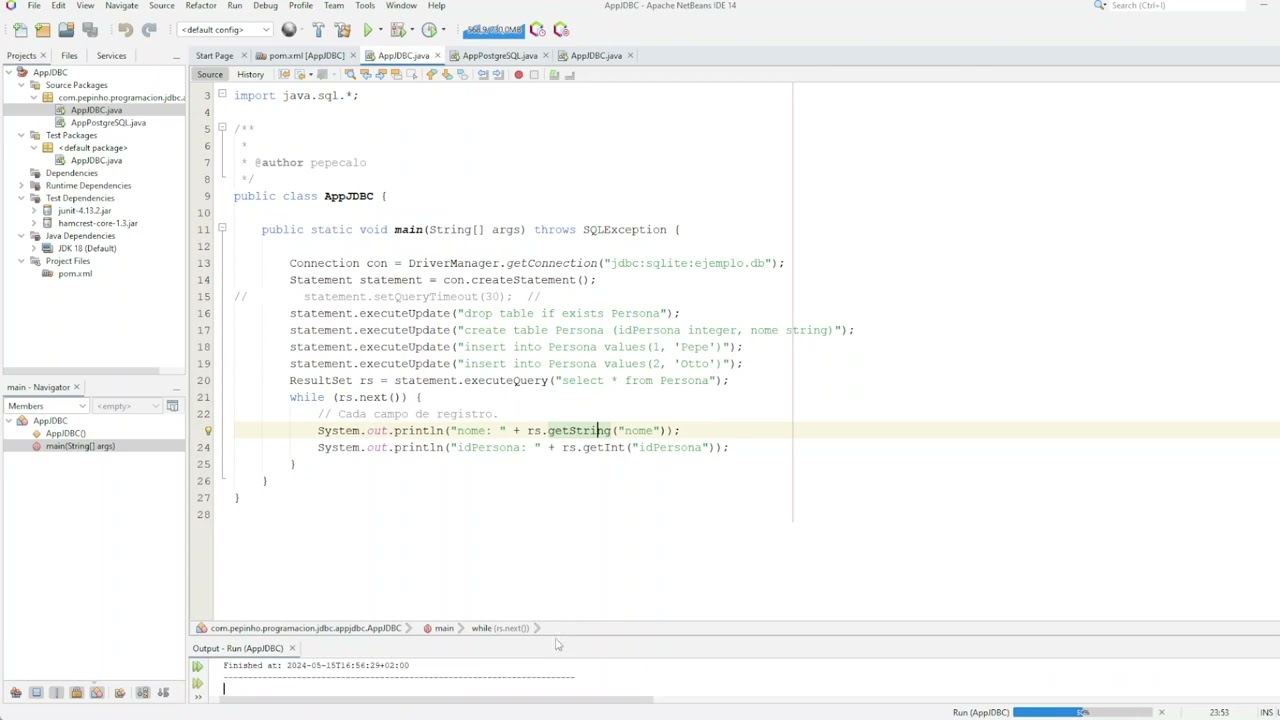Toggle Fully Qualified Names in Navigator
This screenshot has width=1280, height=720.
coord(119,692)
